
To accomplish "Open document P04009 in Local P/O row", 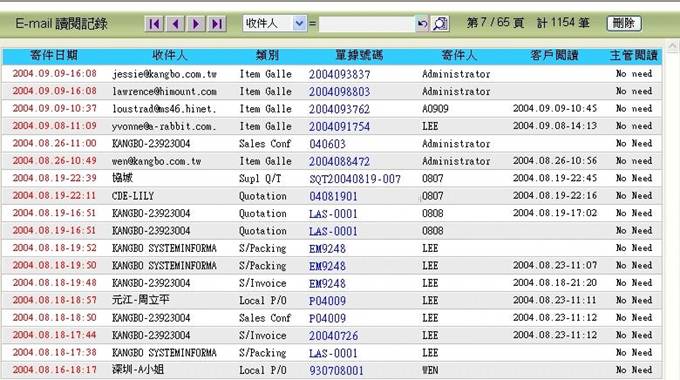I will pos(327,301).
